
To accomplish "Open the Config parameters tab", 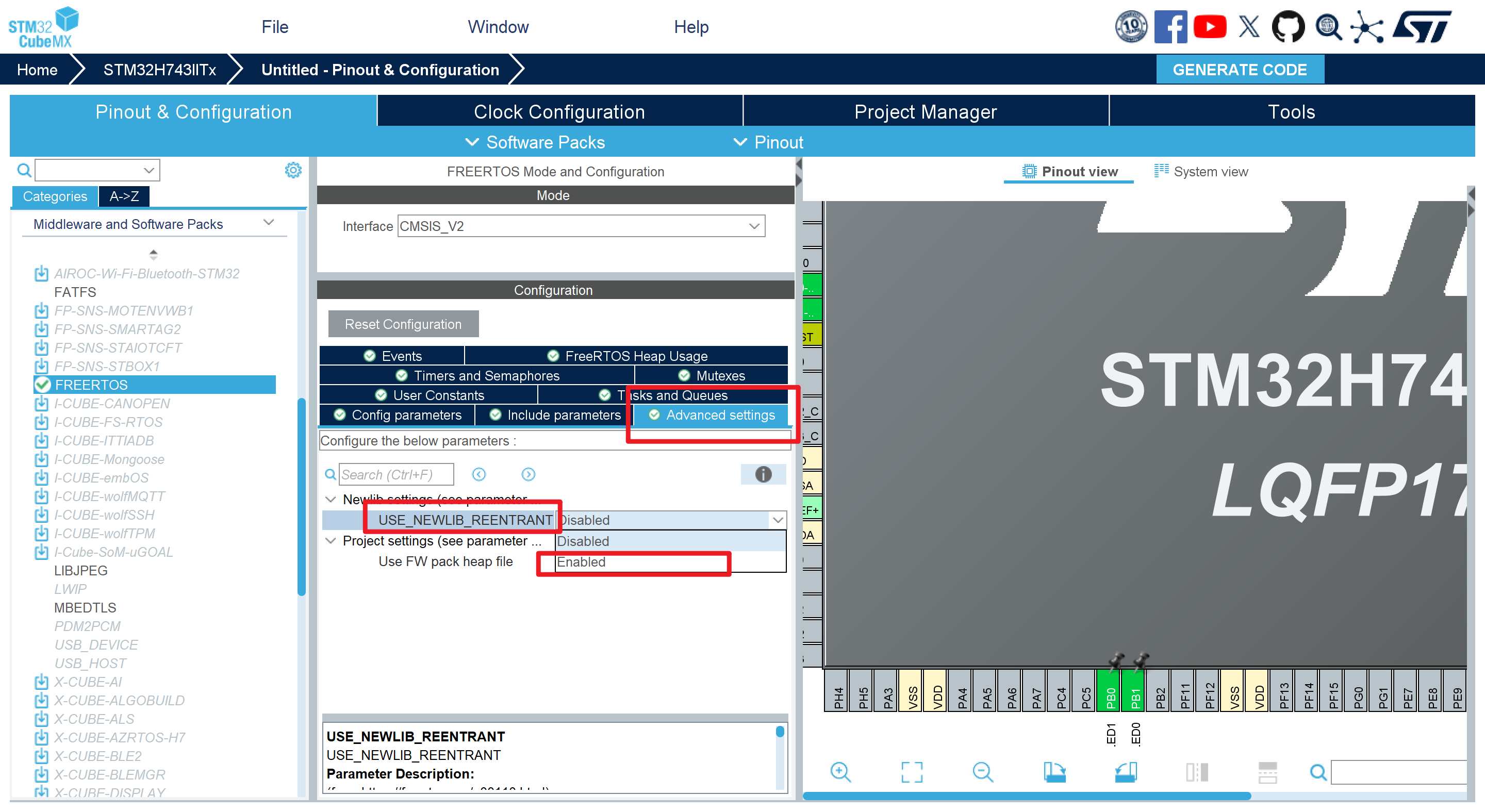I will point(397,415).
